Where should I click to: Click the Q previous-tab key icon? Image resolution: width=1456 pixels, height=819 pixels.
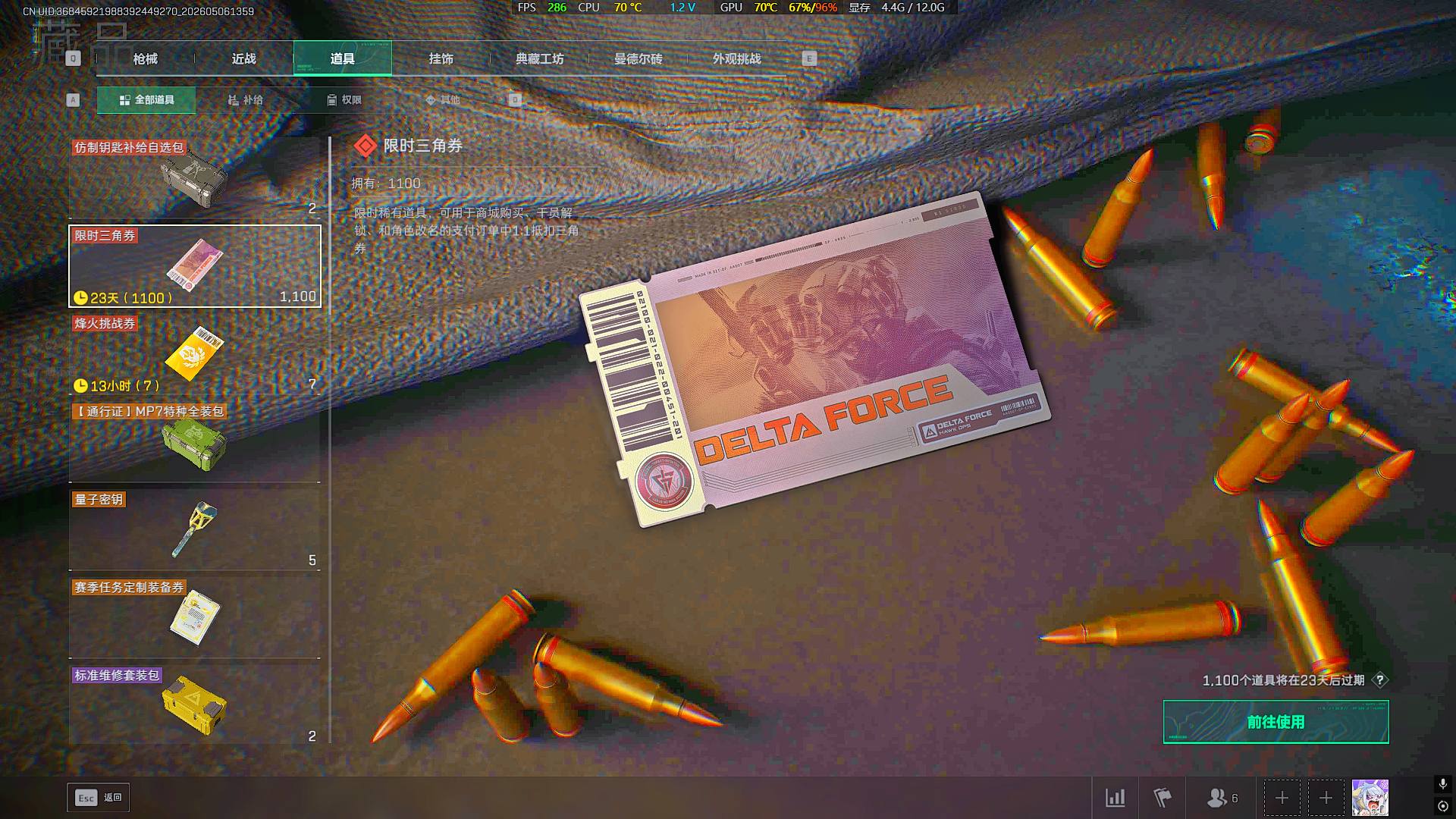[x=73, y=58]
